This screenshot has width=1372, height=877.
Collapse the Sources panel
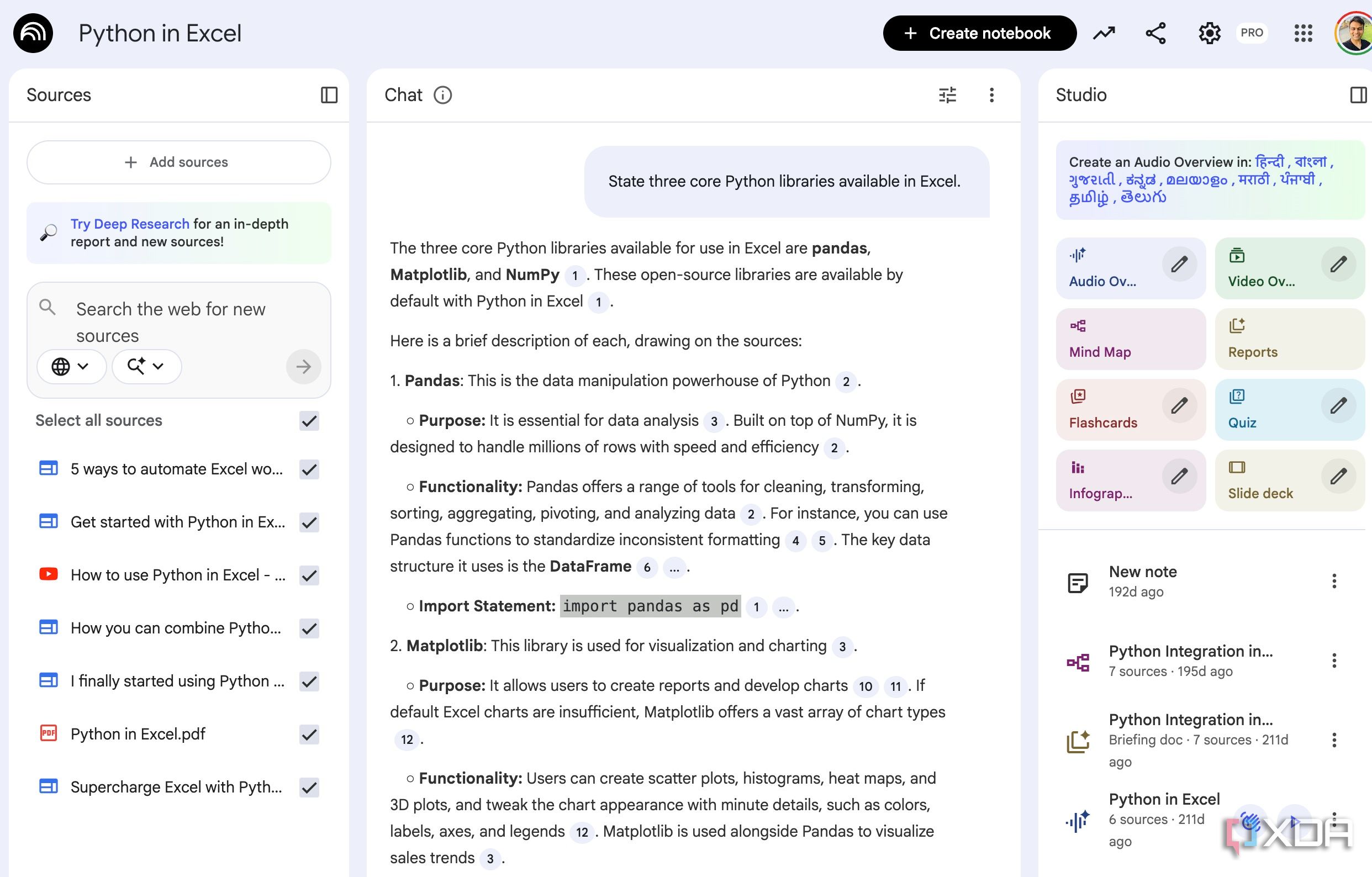point(329,95)
